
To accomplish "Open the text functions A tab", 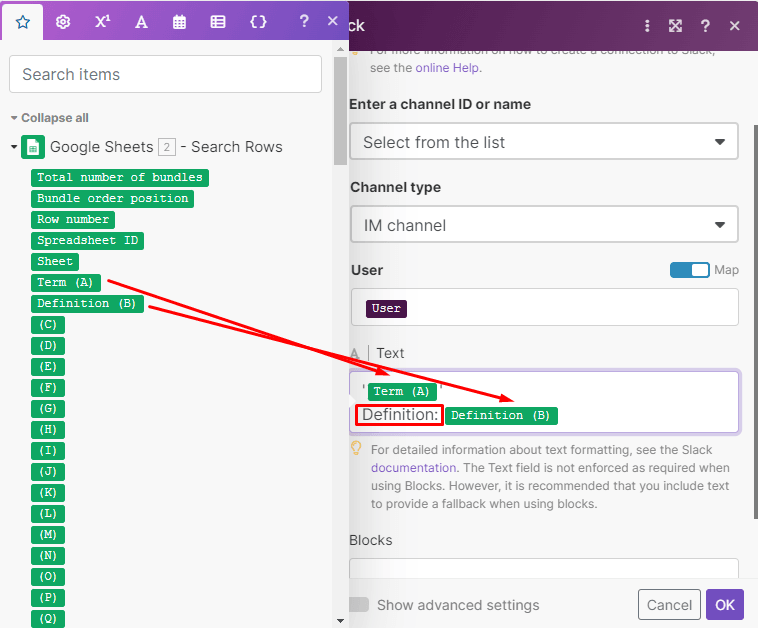I will click(141, 22).
